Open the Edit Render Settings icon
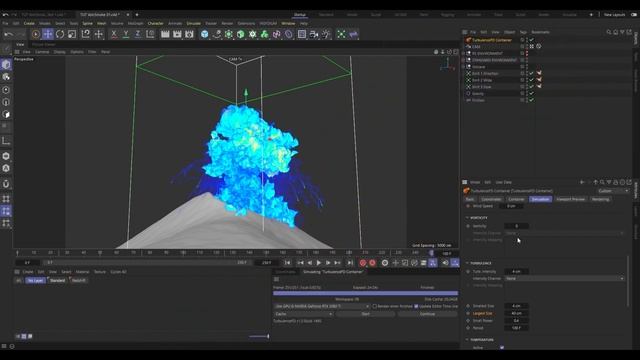This screenshot has width=640, height=360. coord(189,34)
